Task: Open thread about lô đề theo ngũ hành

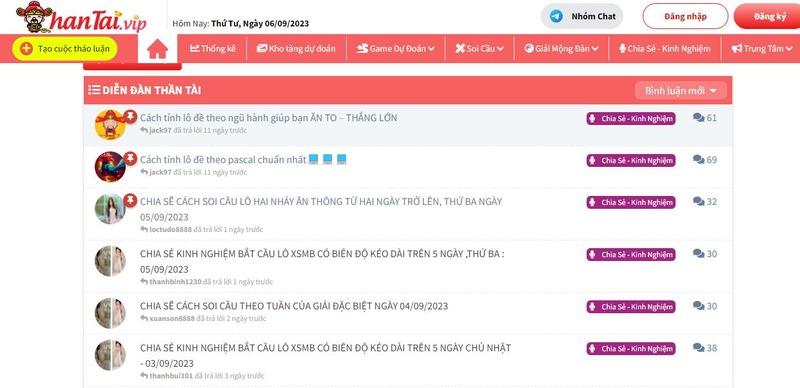Action: click(268, 117)
